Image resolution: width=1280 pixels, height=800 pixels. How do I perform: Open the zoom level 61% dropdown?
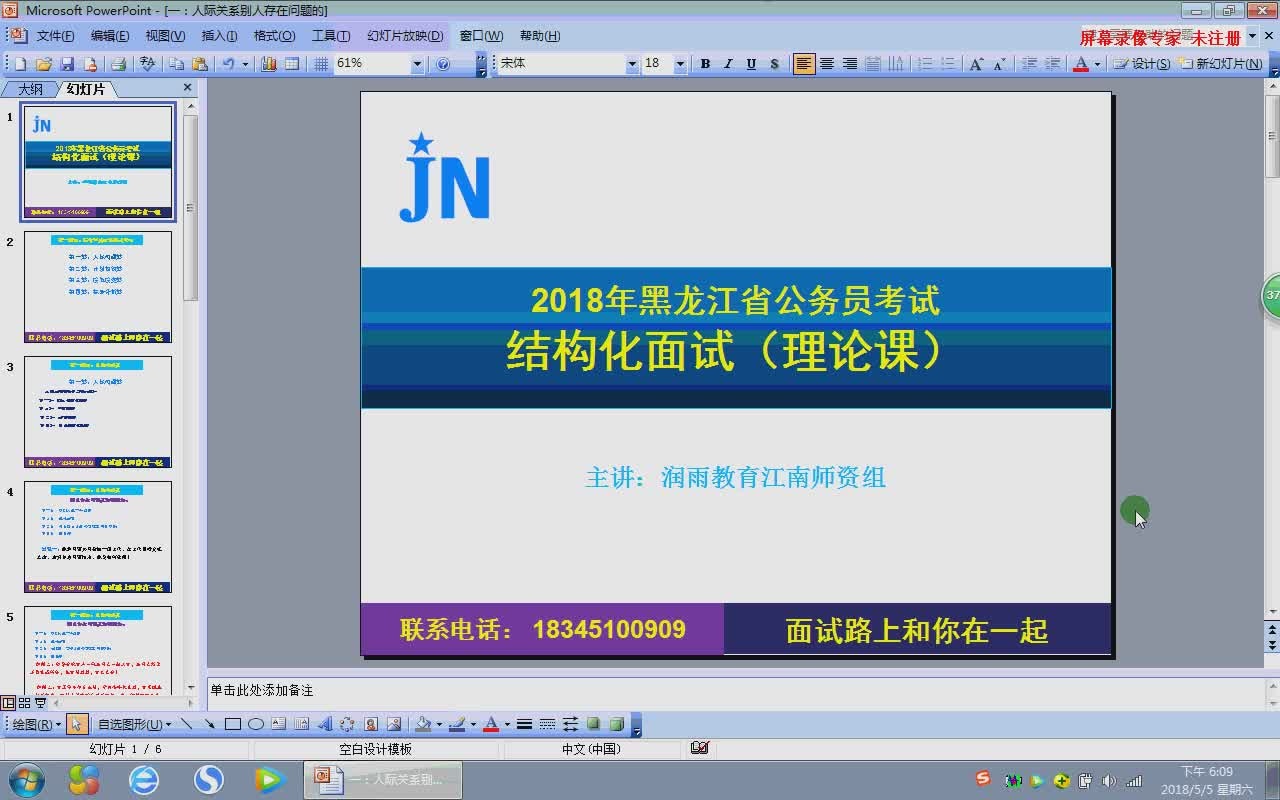[418, 63]
